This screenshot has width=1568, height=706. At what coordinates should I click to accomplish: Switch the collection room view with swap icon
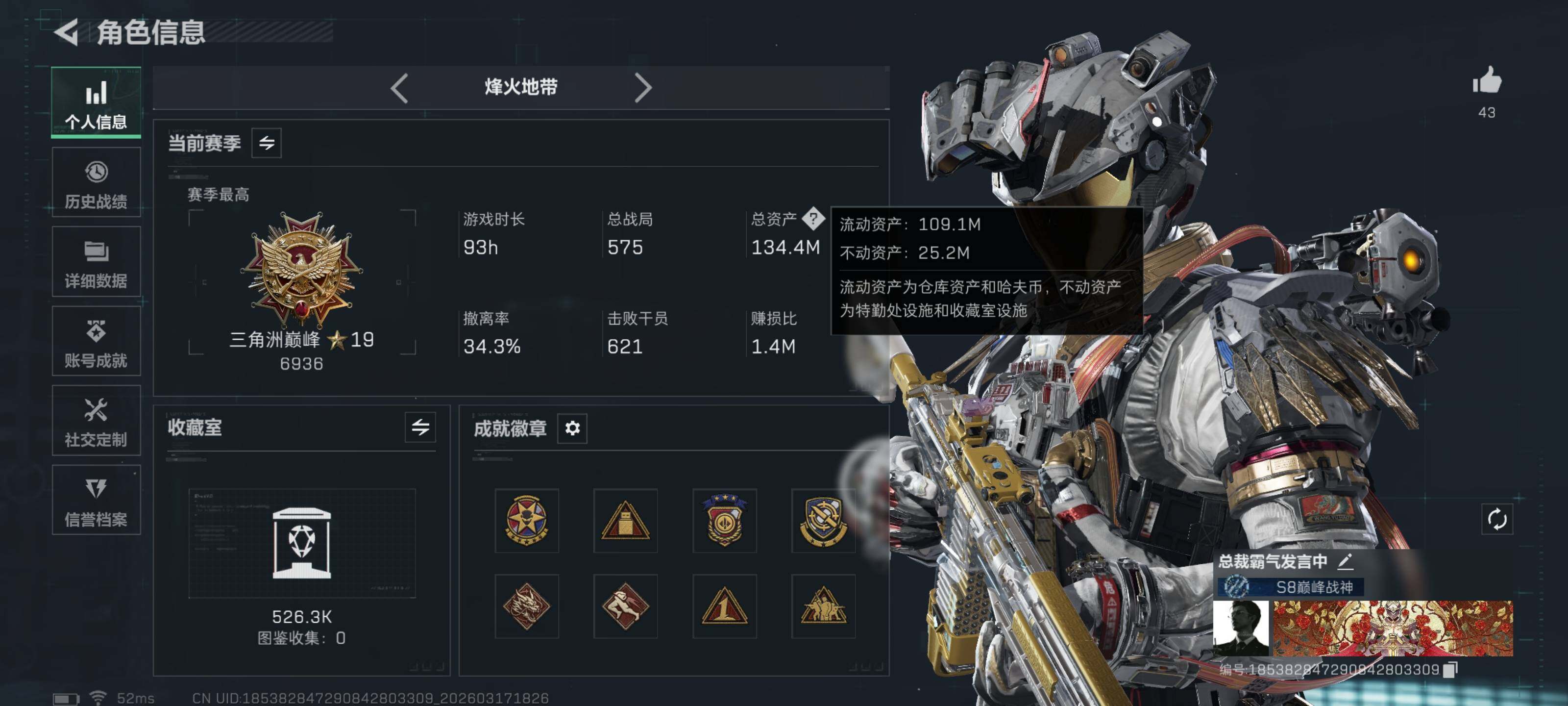click(x=420, y=427)
